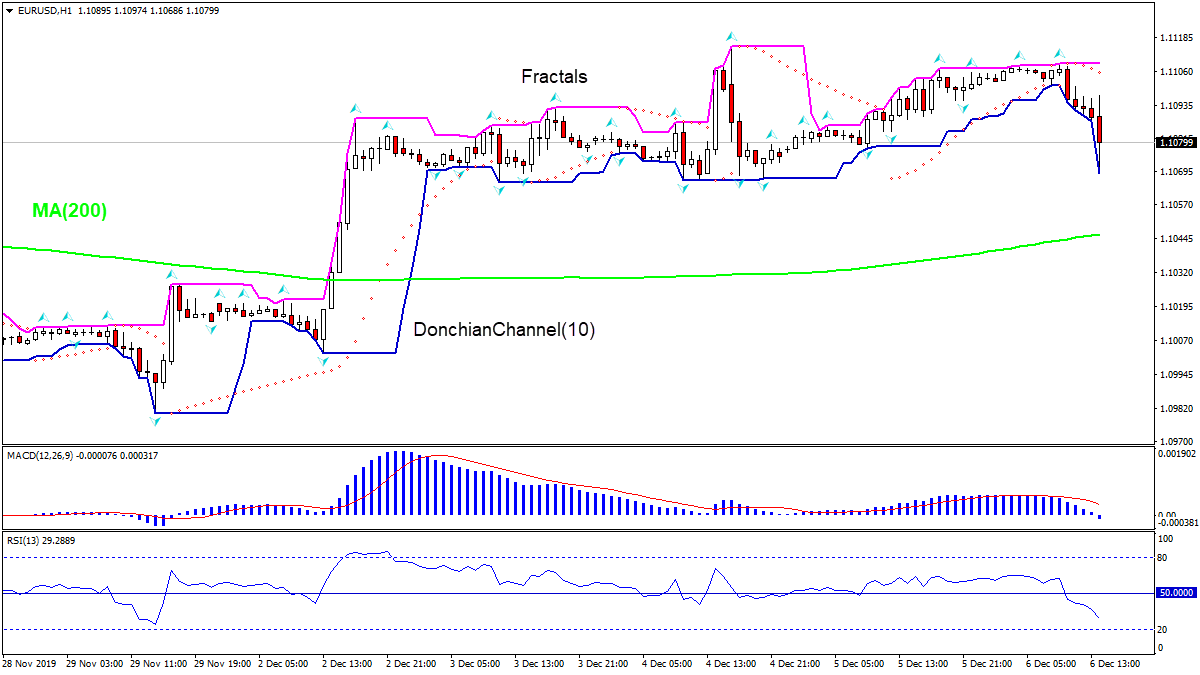Click time axis label 5 Dec 21:00
The height and width of the screenshot is (675, 1200).
pyautogui.click(x=989, y=663)
